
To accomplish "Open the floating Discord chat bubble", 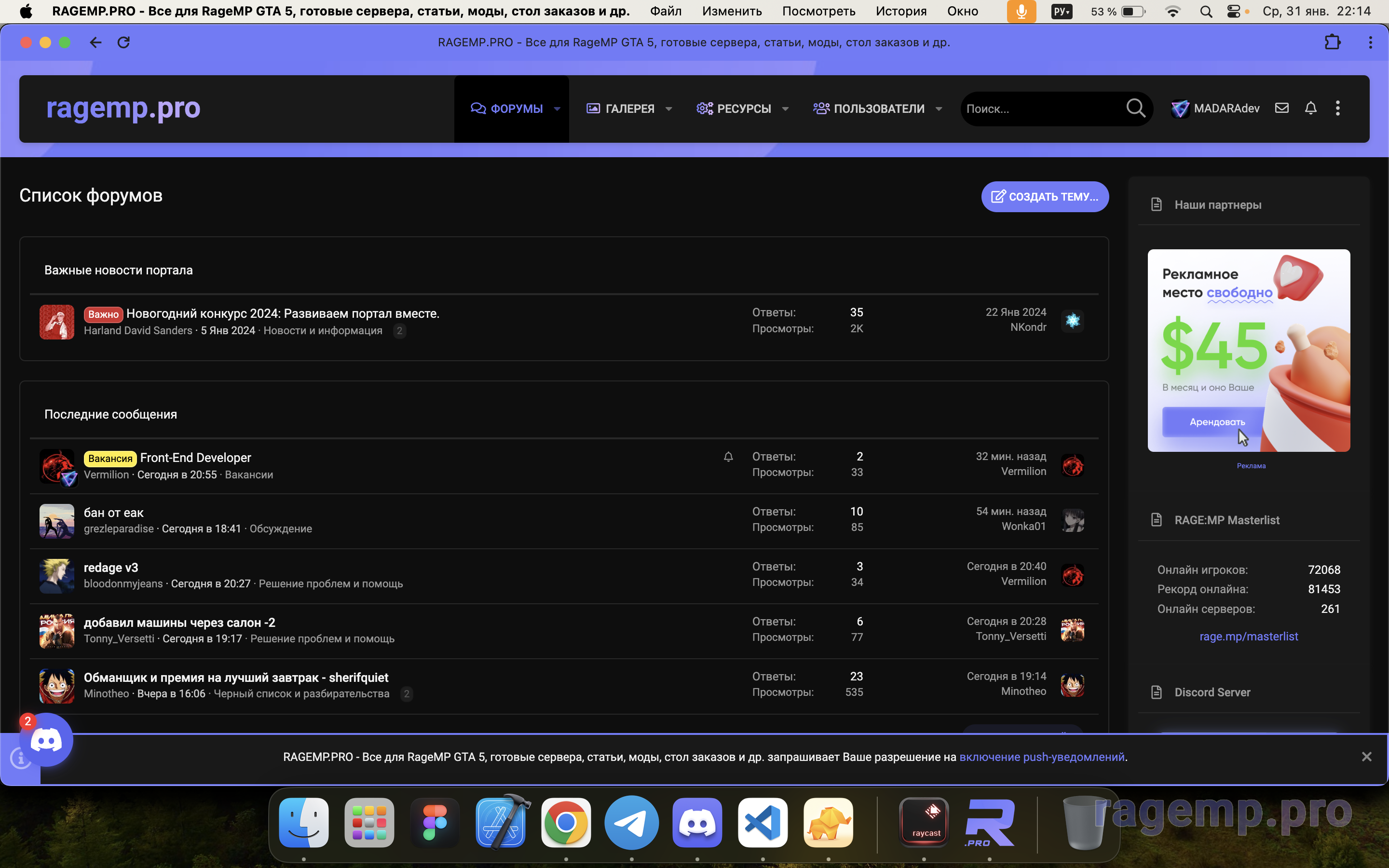I will (46, 740).
